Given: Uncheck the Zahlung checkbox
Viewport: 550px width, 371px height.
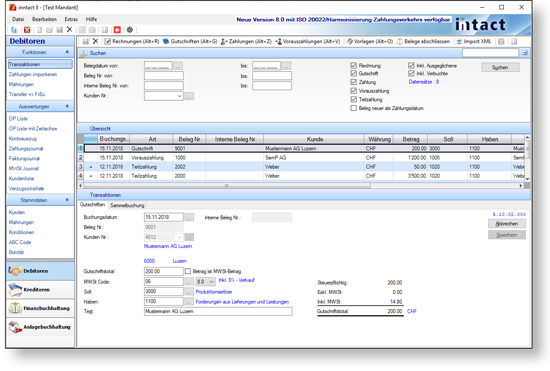Looking at the screenshot, I should point(354,82).
